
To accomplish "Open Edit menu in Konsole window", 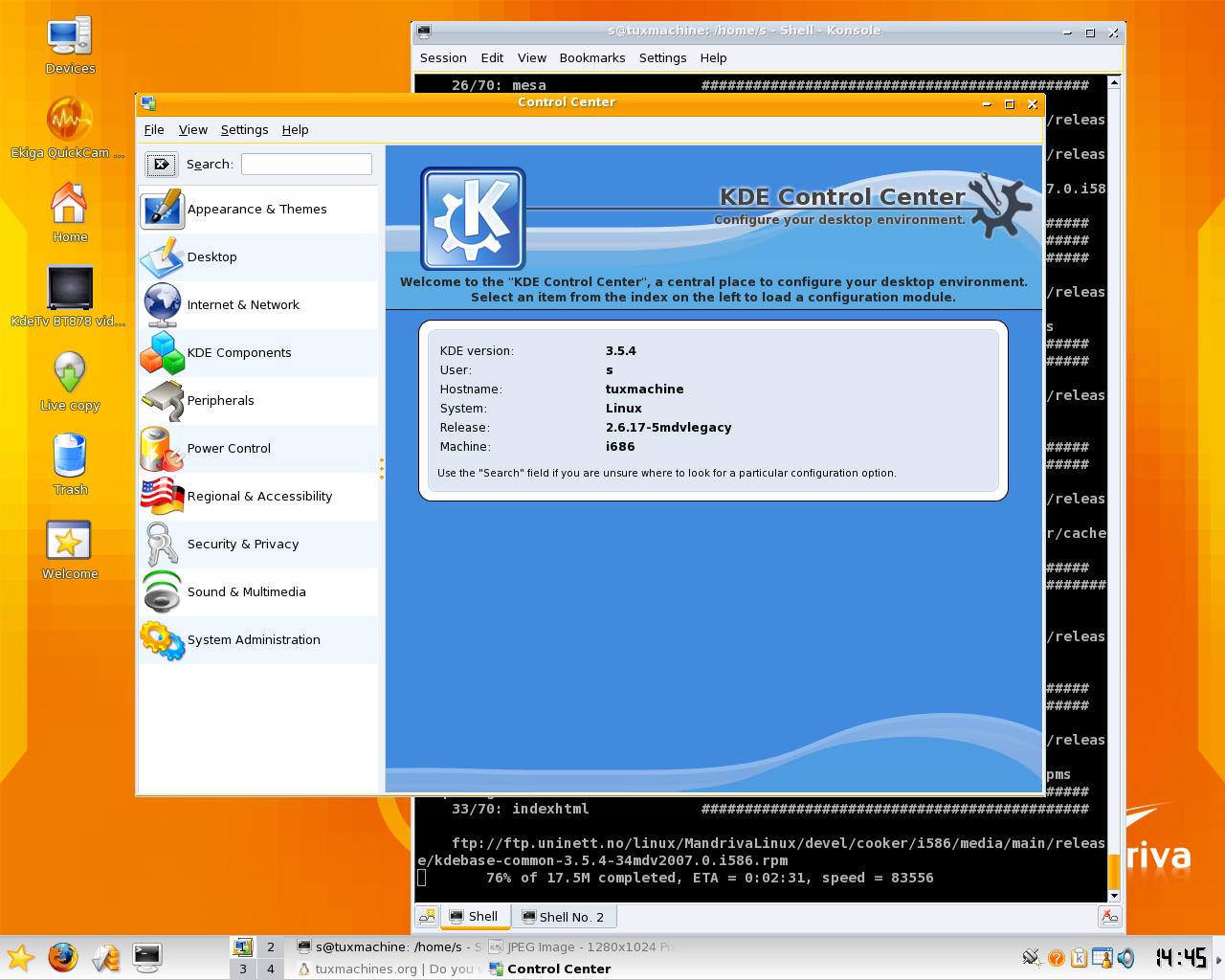I will click(x=493, y=58).
